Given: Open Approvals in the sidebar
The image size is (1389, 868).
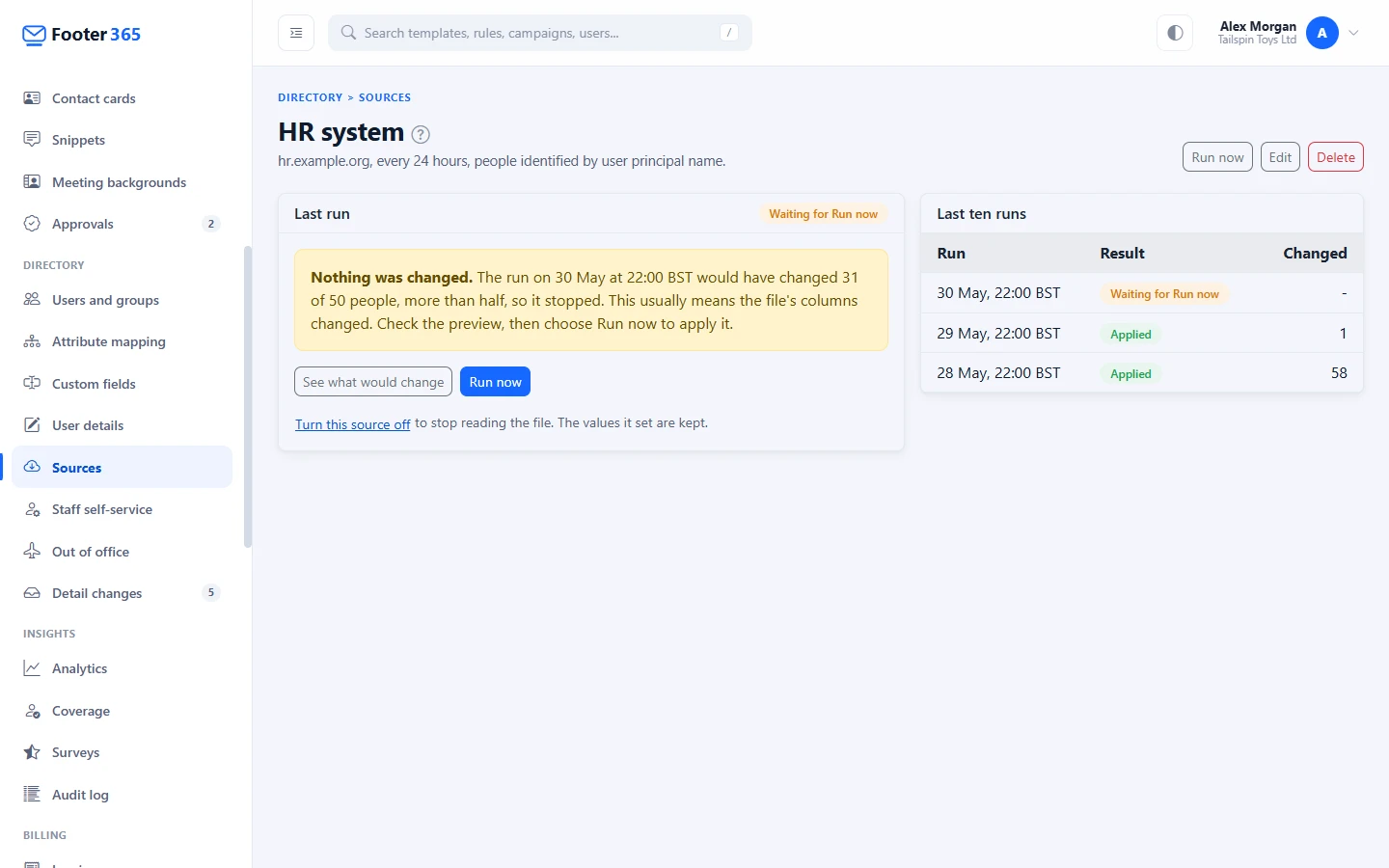Looking at the screenshot, I should pyautogui.click(x=122, y=224).
